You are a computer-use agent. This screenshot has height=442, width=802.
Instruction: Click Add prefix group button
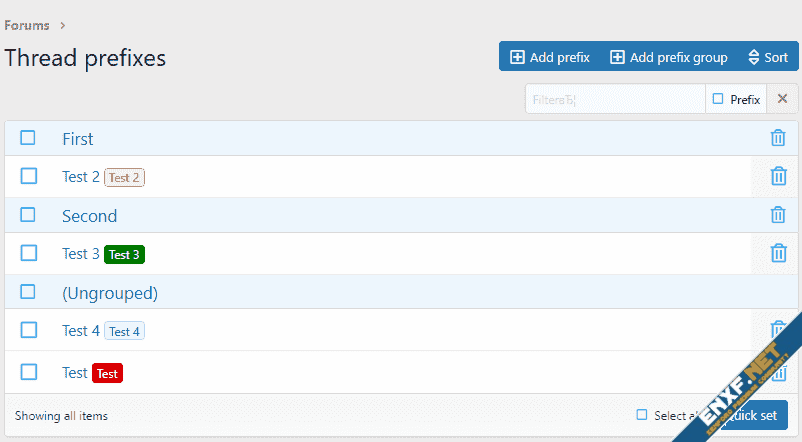(669, 57)
